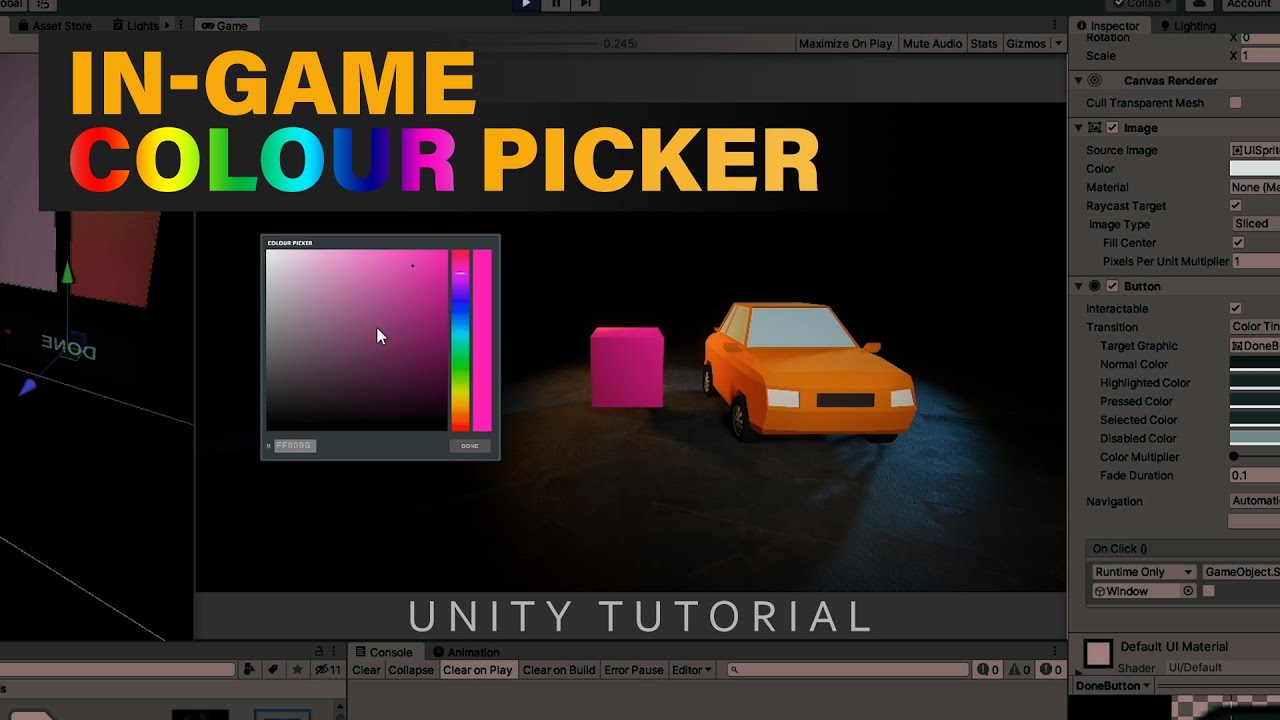Collapse the Canvas Renderer component
Image resolution: width=1280 pixels, height=720 pixels.
pyautogui.click(x=1078, y=81)
